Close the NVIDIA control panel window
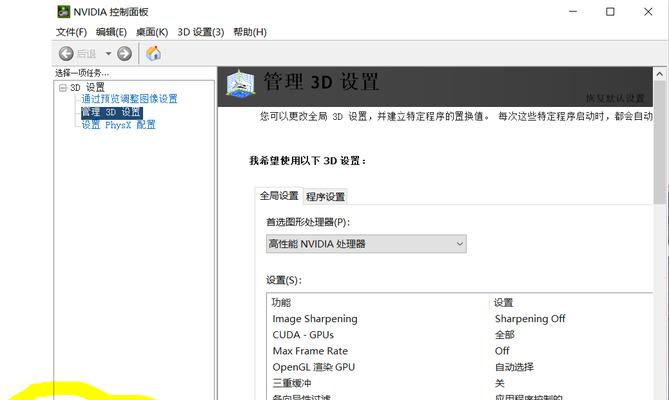 click(x=648, y=12)
